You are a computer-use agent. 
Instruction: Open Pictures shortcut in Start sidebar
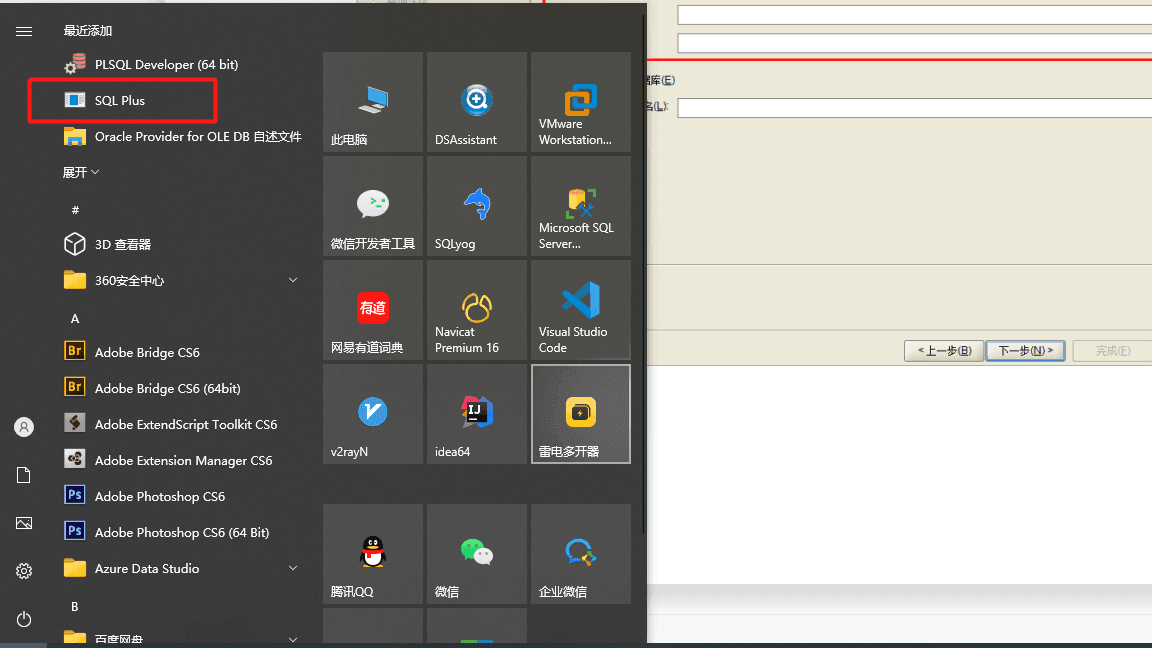[x=24, y=523]
